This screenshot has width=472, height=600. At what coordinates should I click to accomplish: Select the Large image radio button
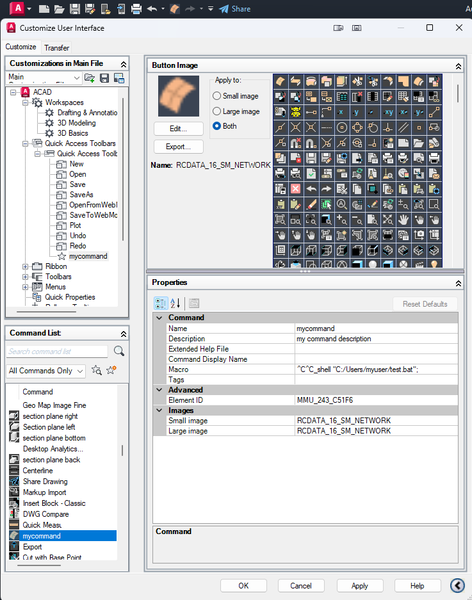coord(217,111)
